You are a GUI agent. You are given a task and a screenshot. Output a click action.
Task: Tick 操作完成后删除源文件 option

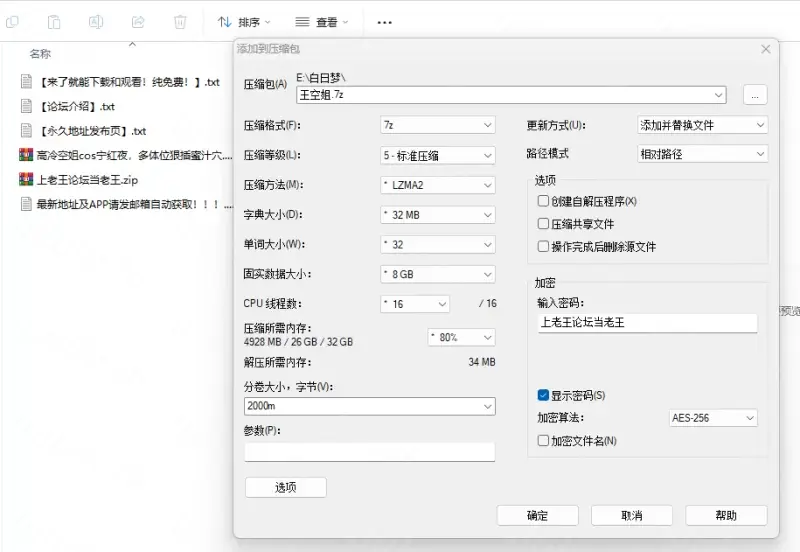tap(543, 247)
